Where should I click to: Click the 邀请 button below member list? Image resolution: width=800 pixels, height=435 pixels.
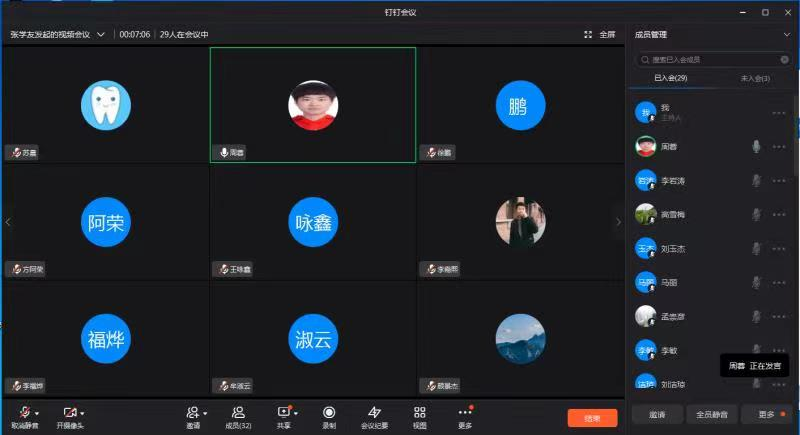click(657, 415)
